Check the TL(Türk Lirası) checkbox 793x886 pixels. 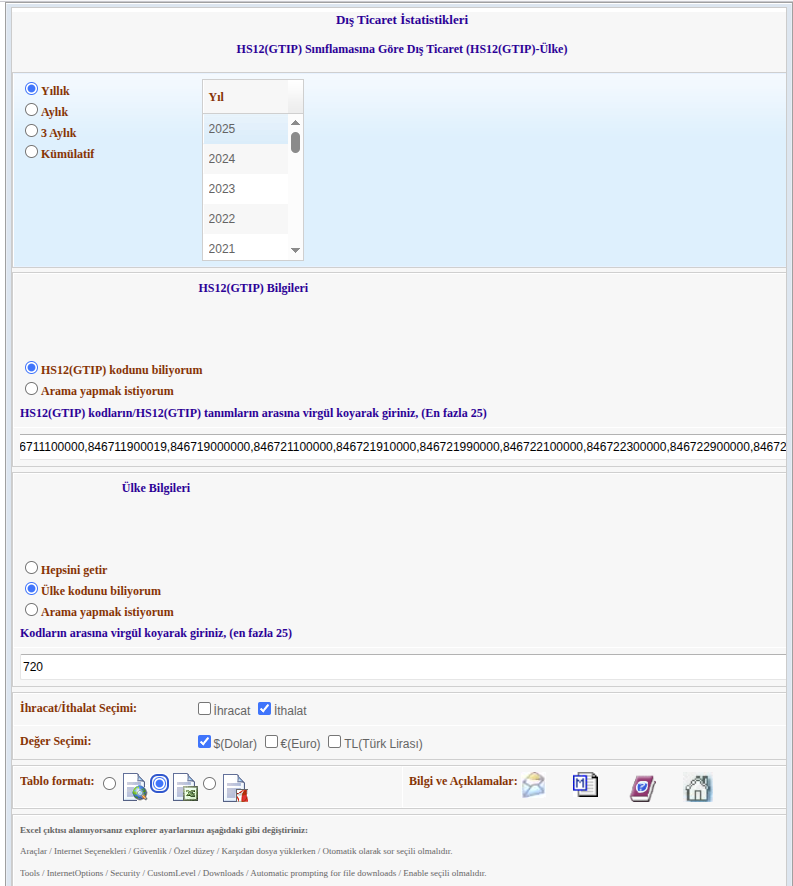[335, 742]
